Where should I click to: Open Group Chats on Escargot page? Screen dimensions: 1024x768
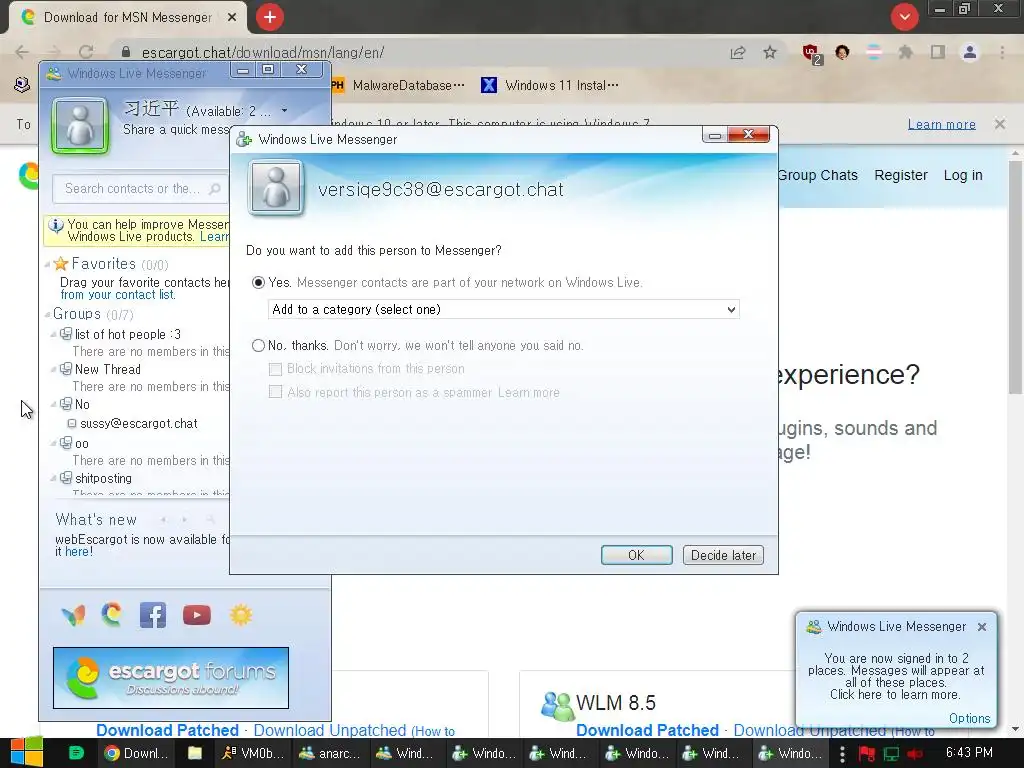[818, 175]
